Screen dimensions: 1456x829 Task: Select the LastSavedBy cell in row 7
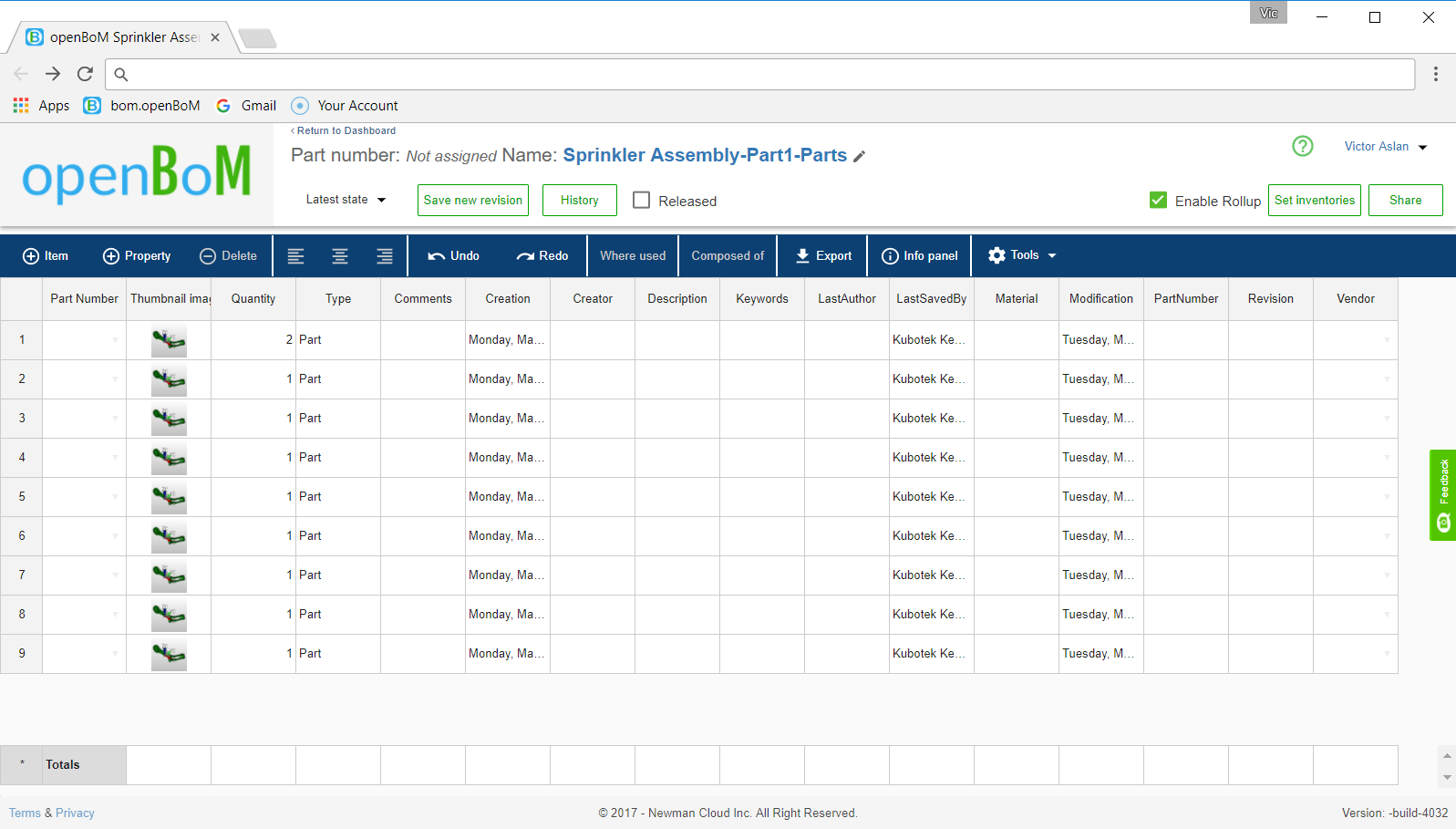(932, 575)
